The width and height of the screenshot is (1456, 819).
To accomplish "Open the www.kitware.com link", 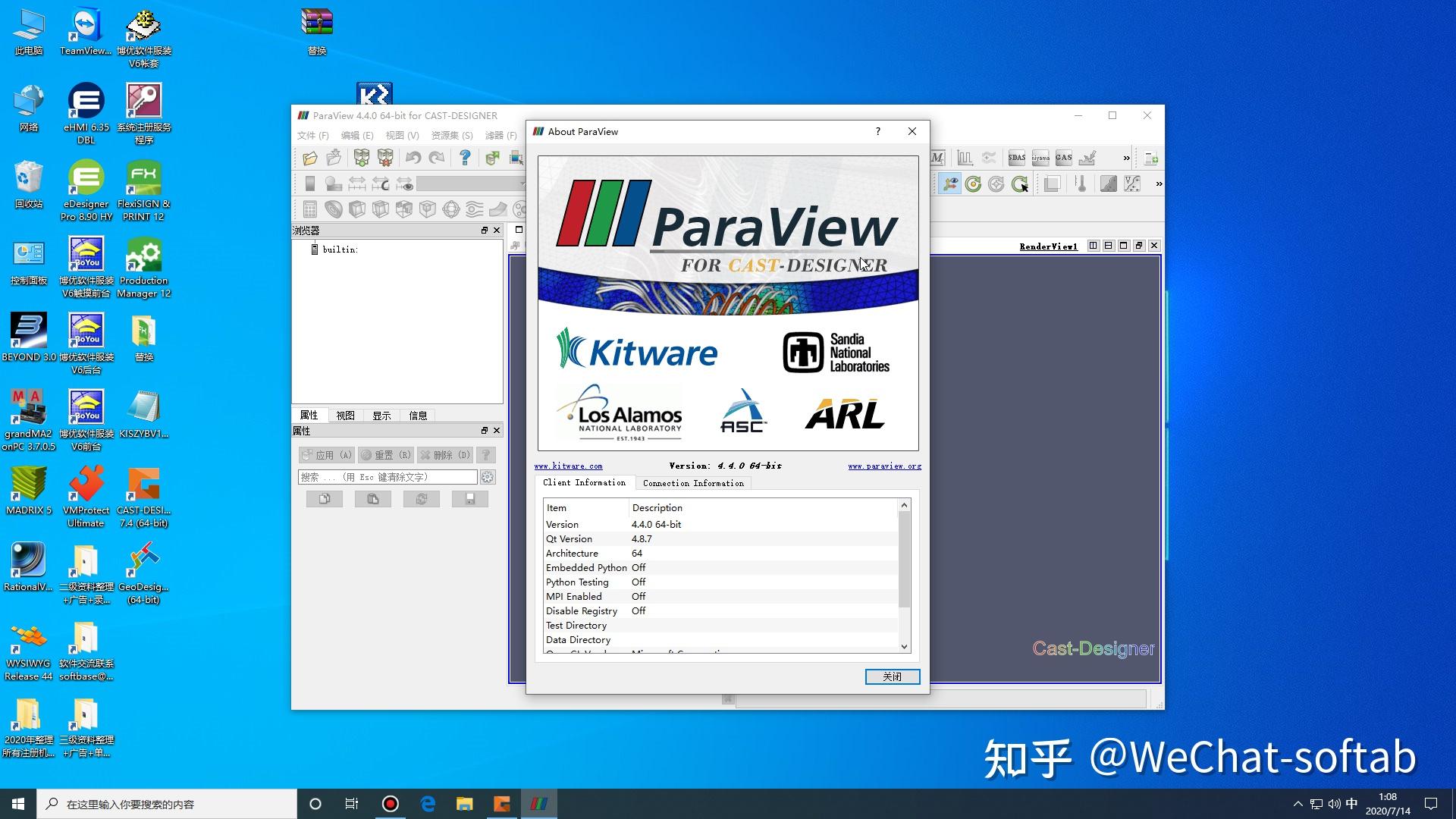I will click(x=568, y=466).
